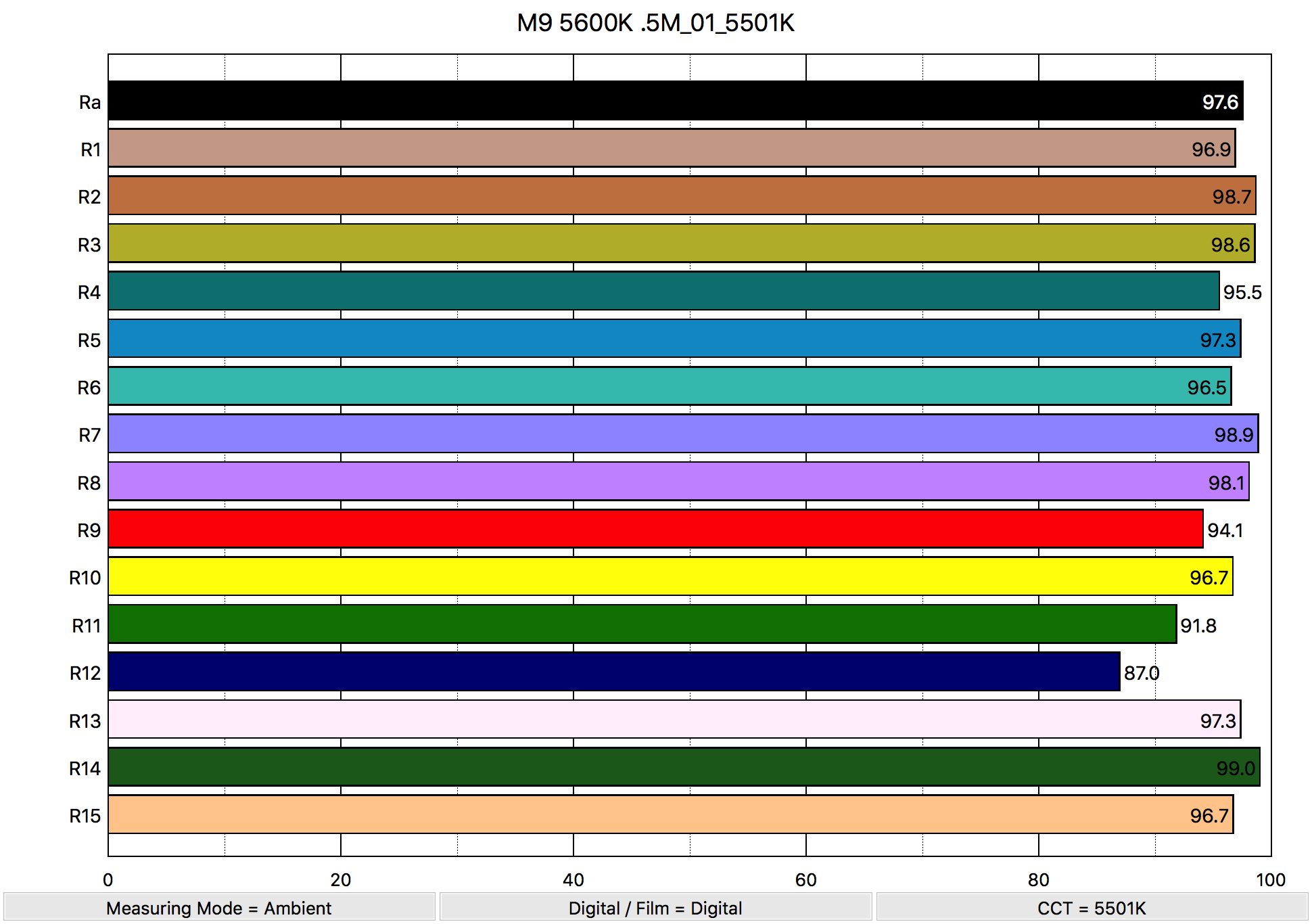Viewport: 1312px width, 924px height.
Task: Click the Digital / Film = Digital button
Action: [655, 908]
